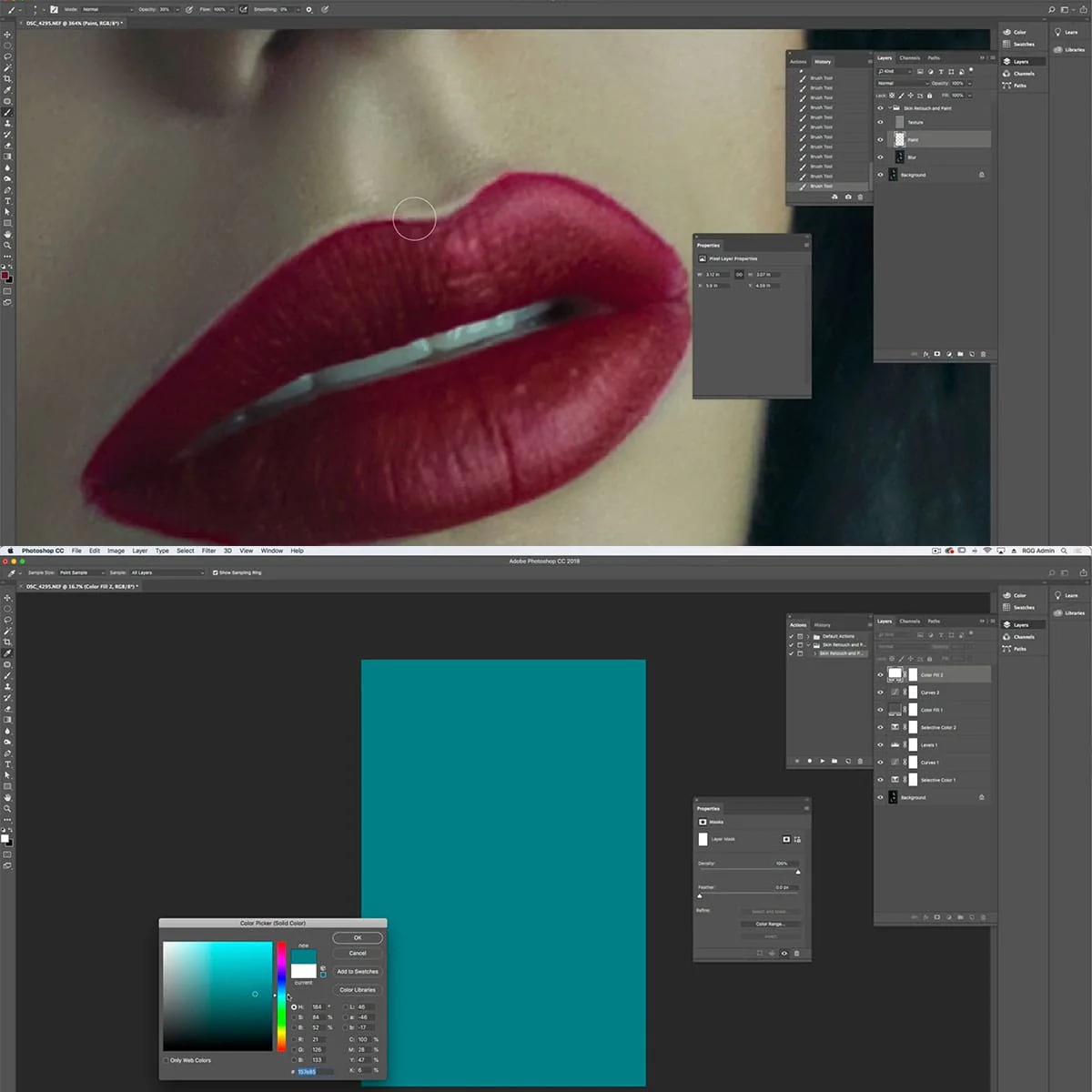Open the Sample Size Point Sample dropdown
1092x1092 pixels.
tap(80, 573)
